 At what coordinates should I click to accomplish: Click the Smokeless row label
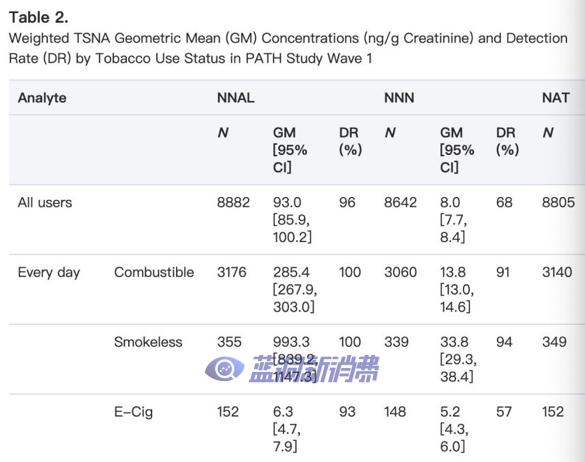[x=148, y=342]
